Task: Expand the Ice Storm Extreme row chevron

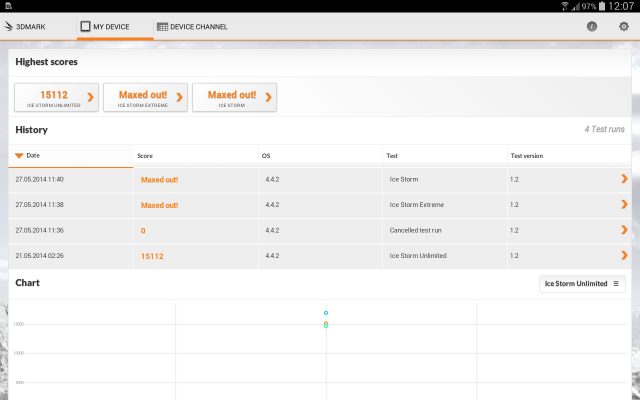Action: click(x=624, y=204)
